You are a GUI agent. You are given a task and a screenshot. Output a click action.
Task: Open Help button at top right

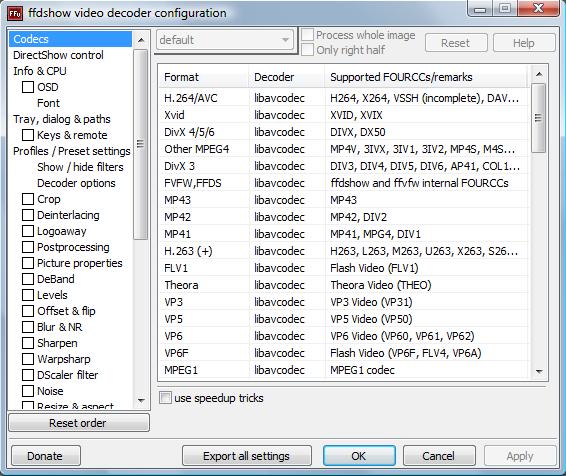tap(524, 43)
